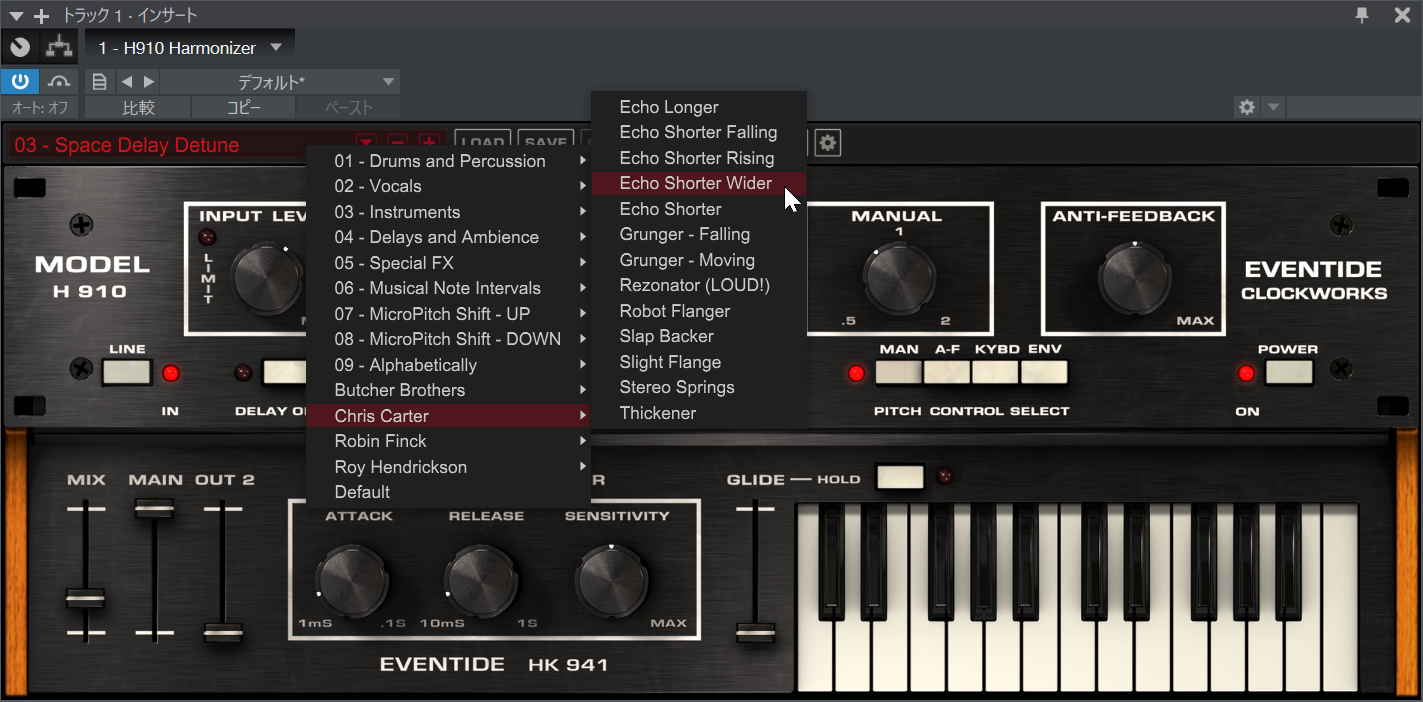1423x702 pixels.
Task: Click the MANUAL pitch knob
Action: click(900, 279)
